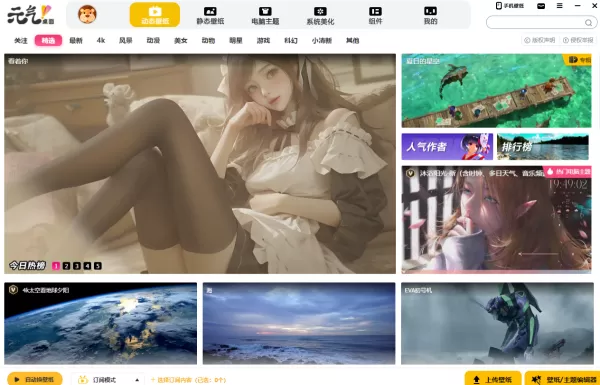Click VIP badge on earth wallpaper

(x=13, y=290)
